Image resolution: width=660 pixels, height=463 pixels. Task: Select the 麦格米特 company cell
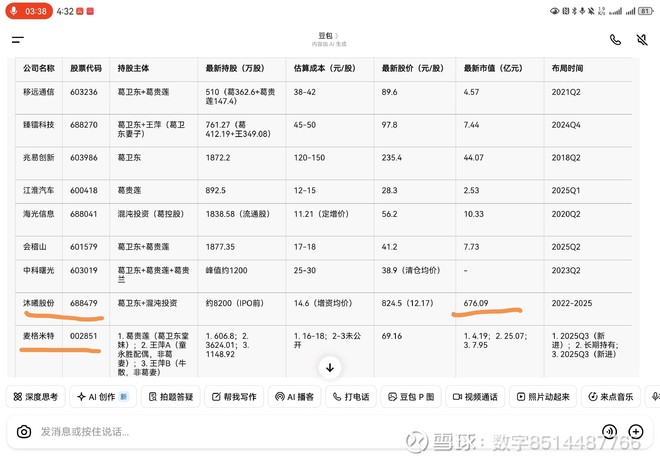click(x=39, y=336)
